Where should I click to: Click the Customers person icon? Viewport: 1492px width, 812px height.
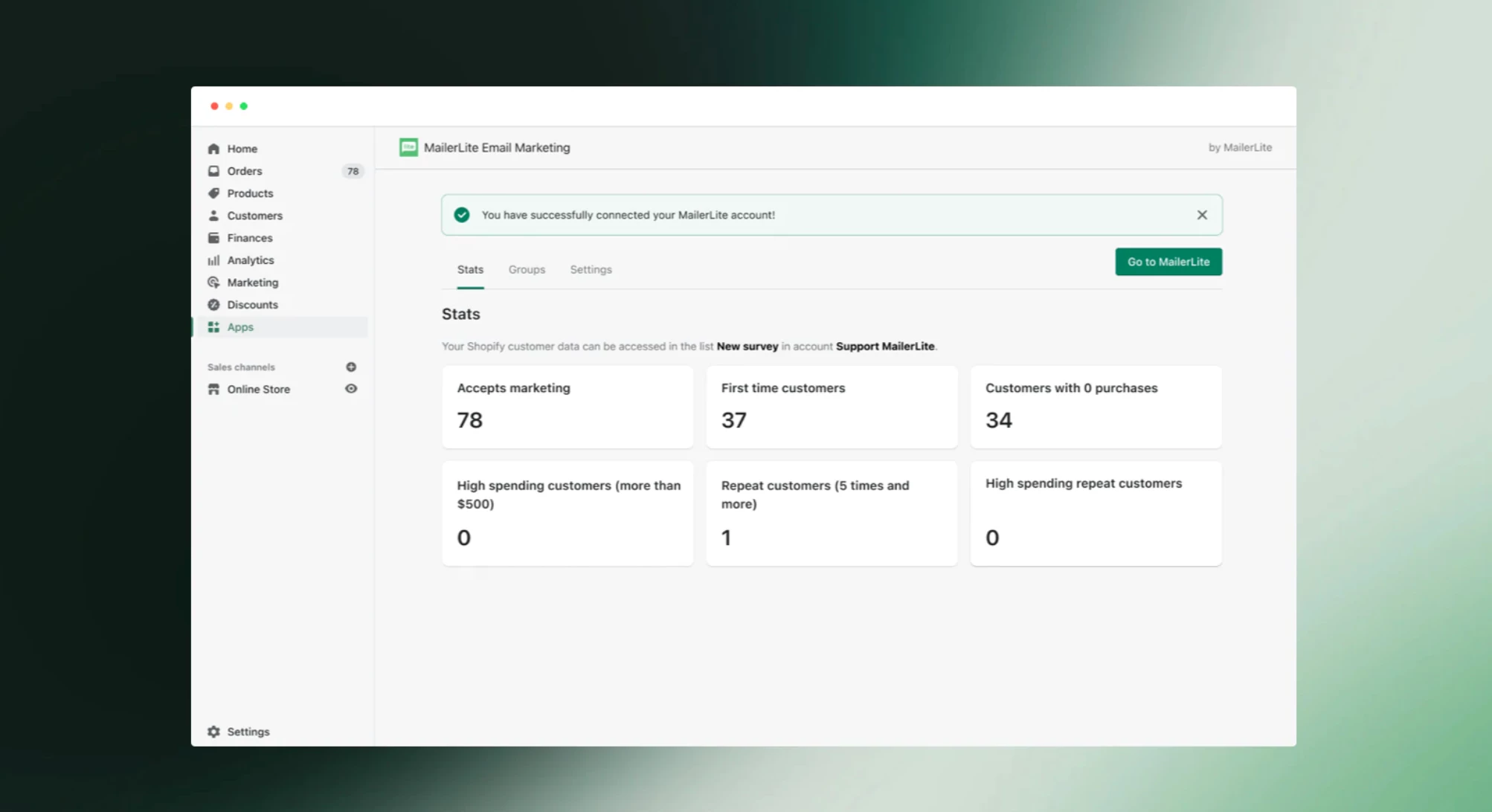[213, 216]
